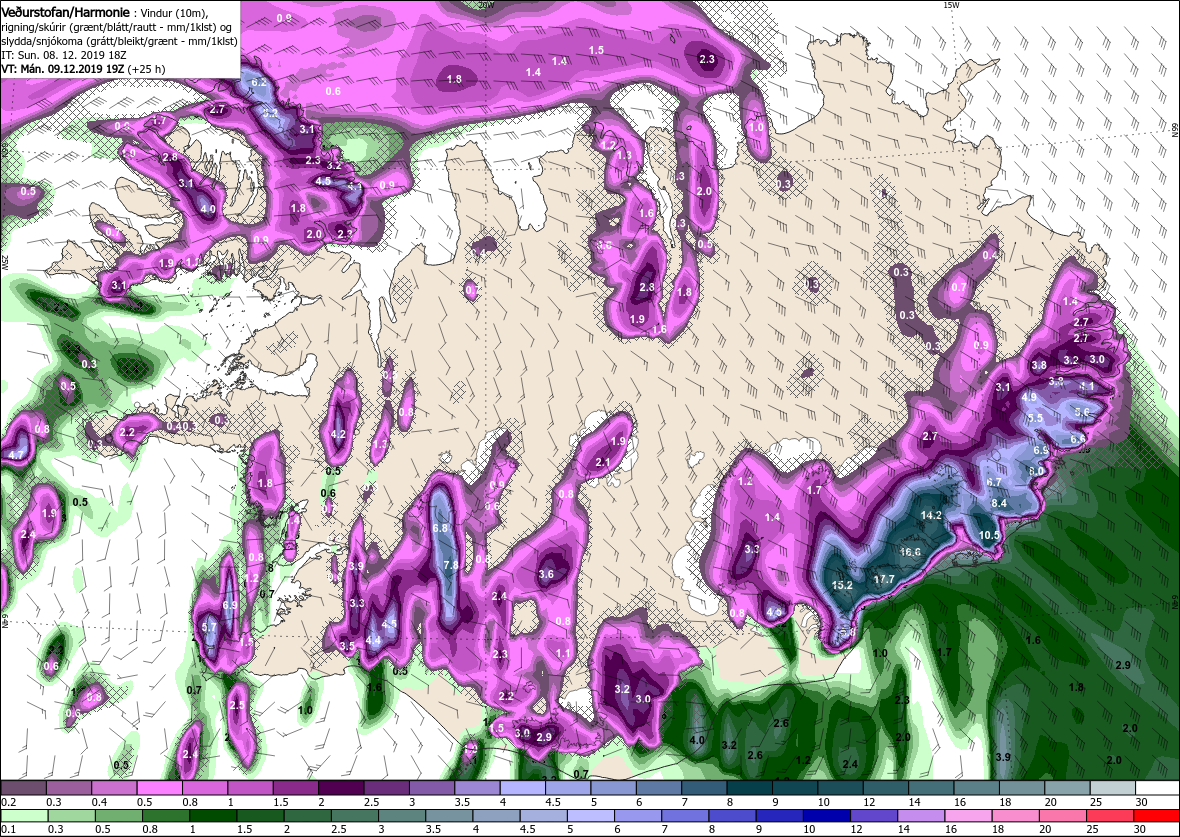This screenshot has height=837, width=1180.
Task: Click the 5.7 value in the southwest
Action: point(209,627)
